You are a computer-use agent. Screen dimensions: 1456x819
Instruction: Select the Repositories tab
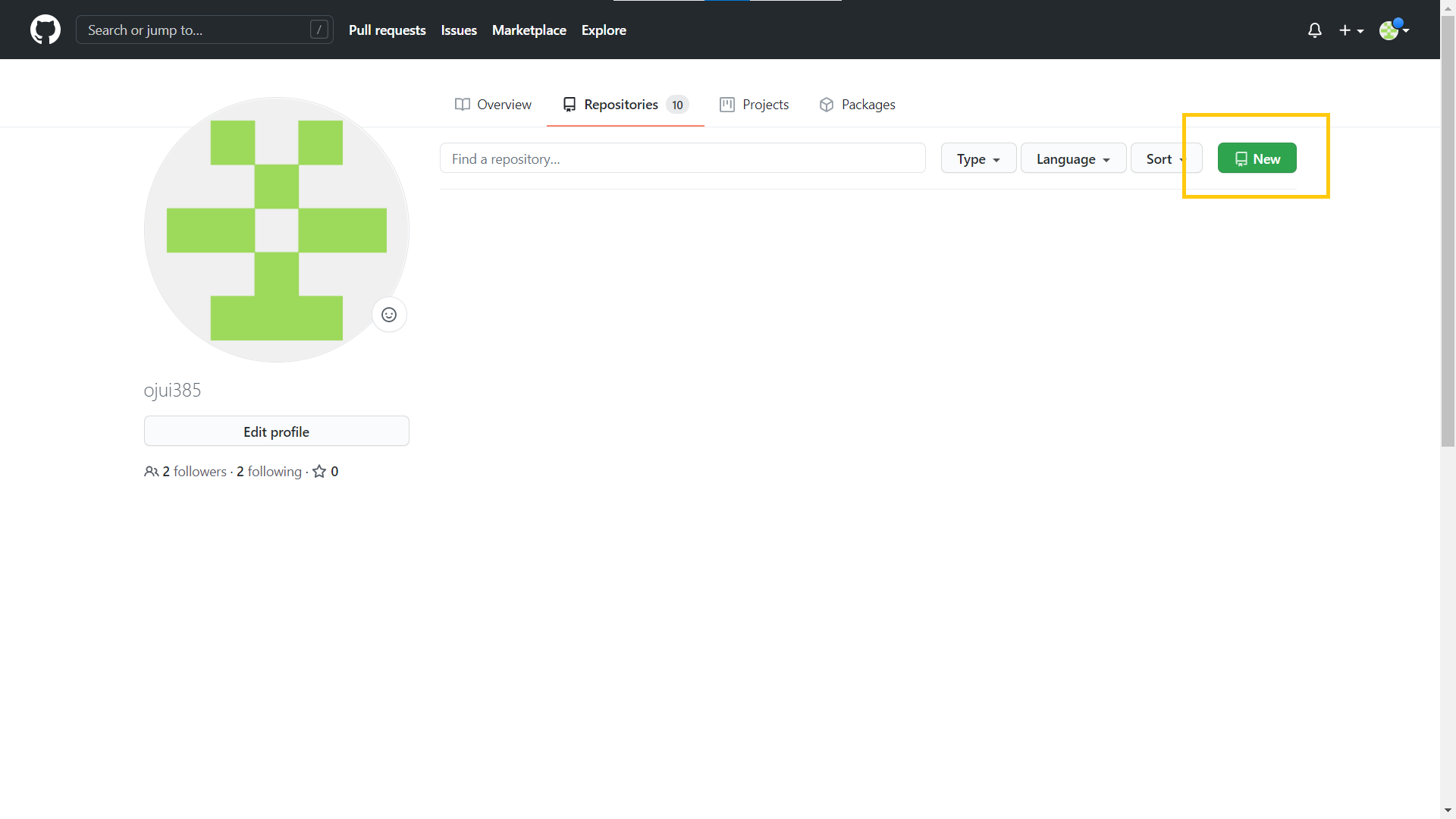pos(625,105)
